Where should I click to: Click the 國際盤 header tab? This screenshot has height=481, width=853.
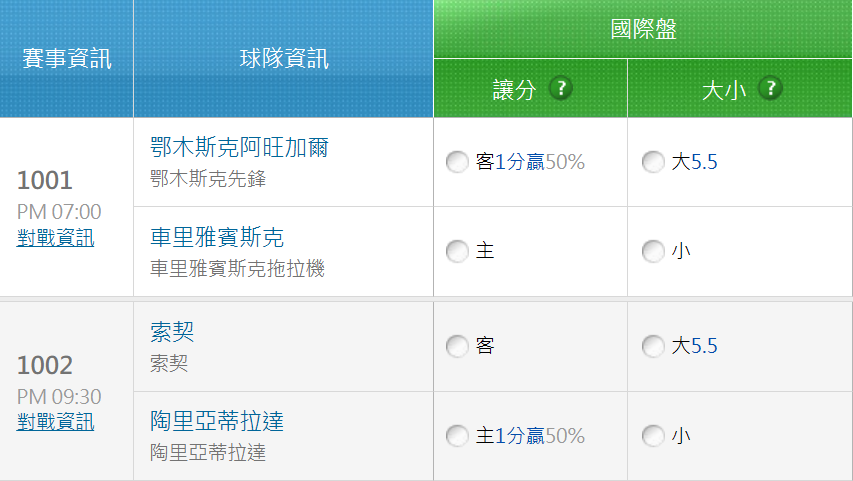pyautogui.click(x=643, y=29)
